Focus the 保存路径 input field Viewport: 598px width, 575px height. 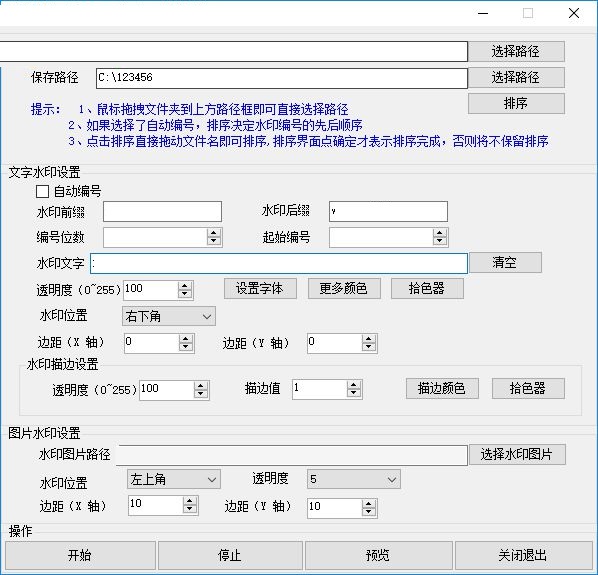282,78
